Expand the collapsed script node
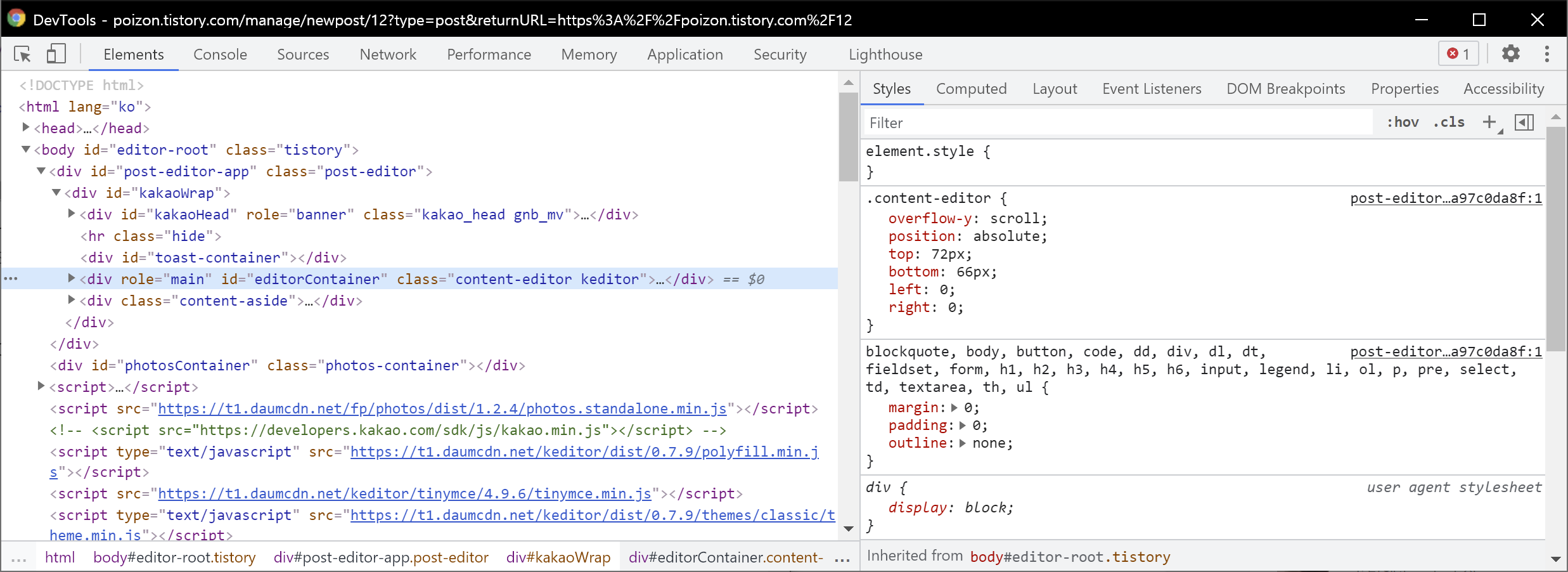This screenshot has height=572, width=1568. click(x=41, y=386)
